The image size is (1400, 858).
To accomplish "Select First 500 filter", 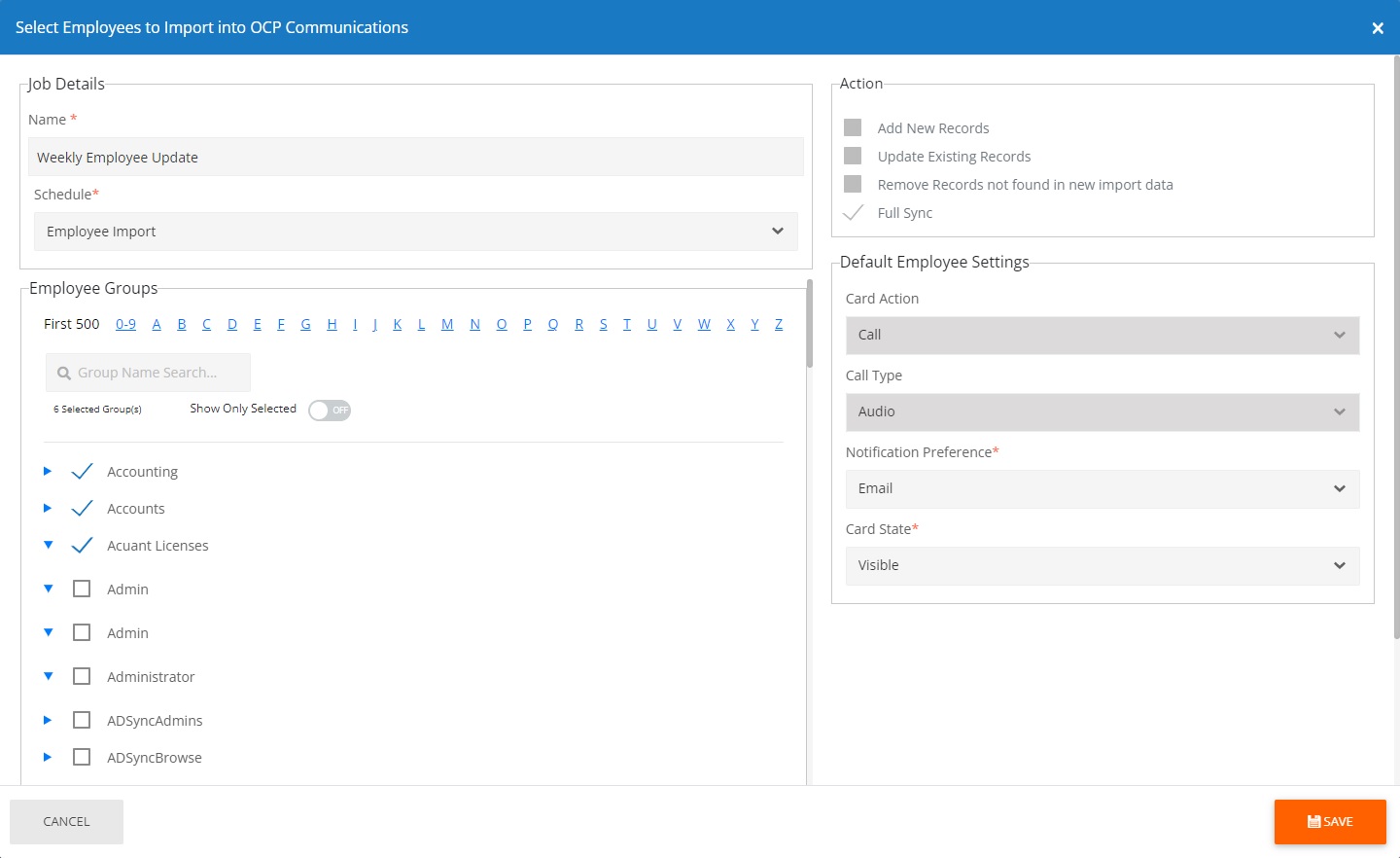I will [x=72, y=324].
